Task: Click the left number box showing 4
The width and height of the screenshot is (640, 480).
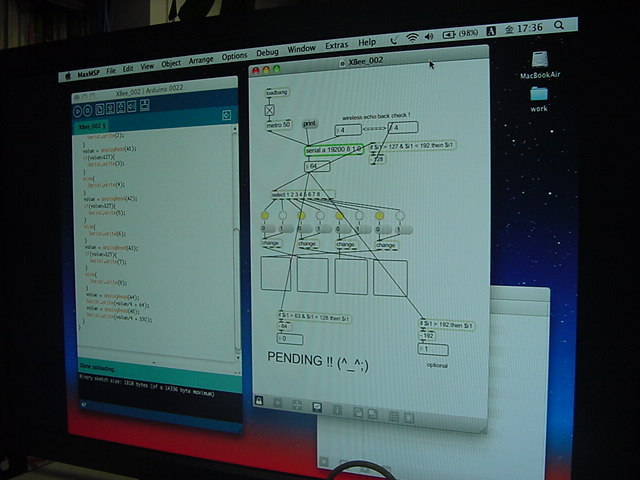Action: pos(348,130)
